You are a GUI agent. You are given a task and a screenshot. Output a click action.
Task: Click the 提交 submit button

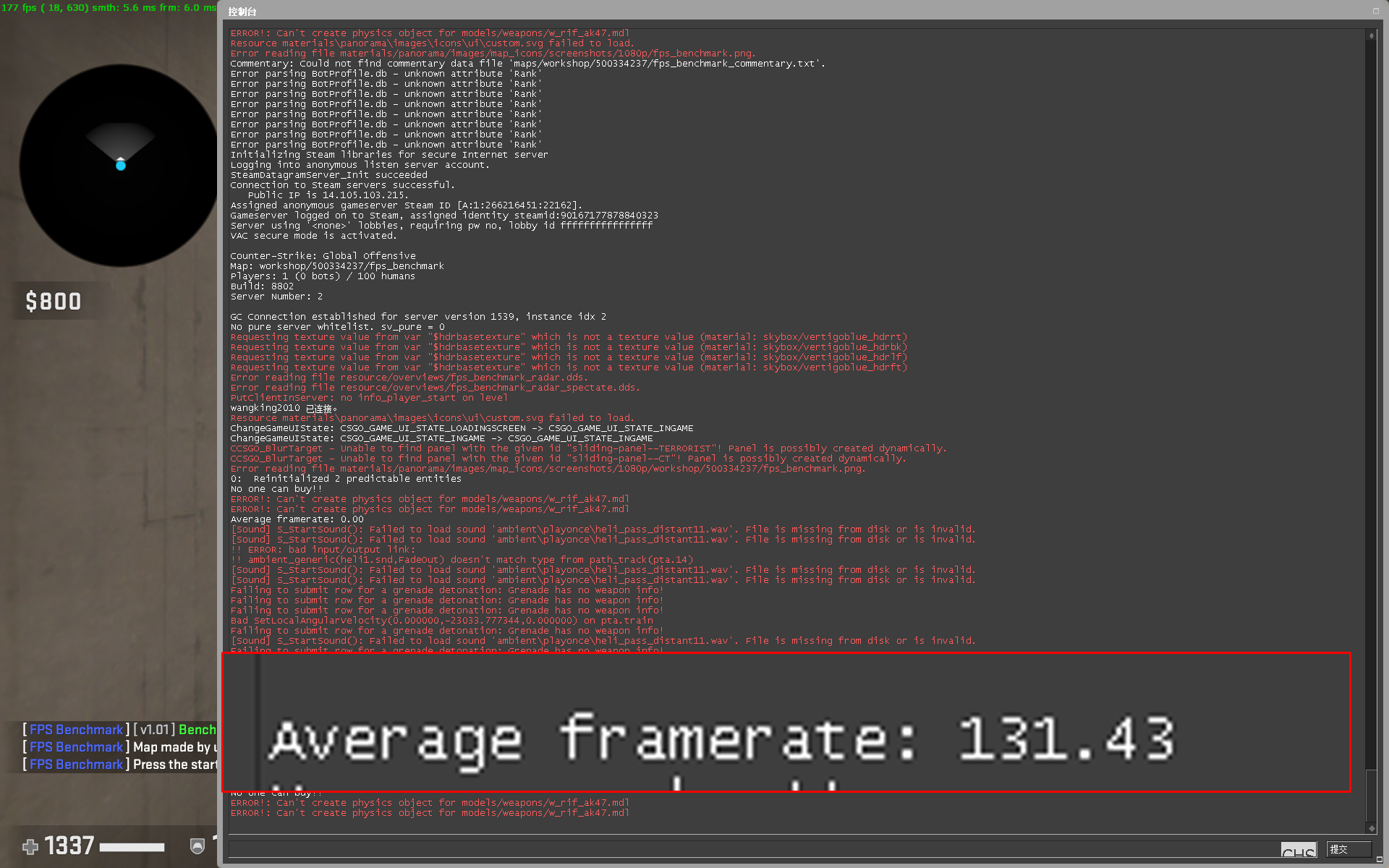pos(1348,849)
